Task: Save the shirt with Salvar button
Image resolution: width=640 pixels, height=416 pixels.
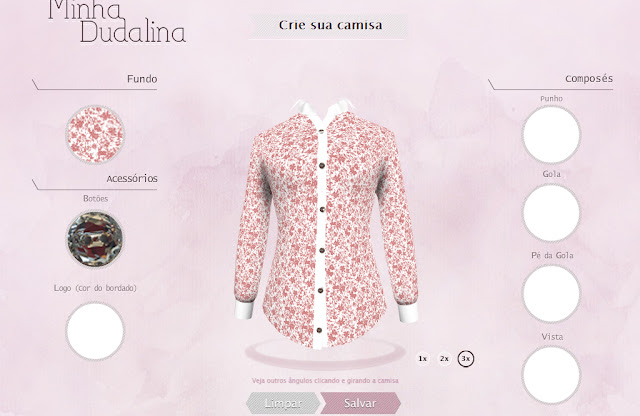Action: [360, 403]
